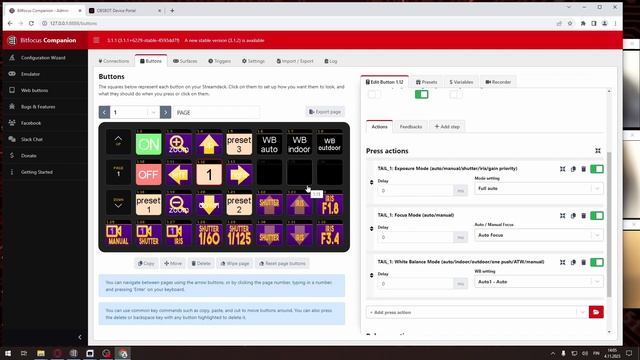Duplicate the Focus Mode action
This screenshot has width=640, height=360.
(573, 216)
